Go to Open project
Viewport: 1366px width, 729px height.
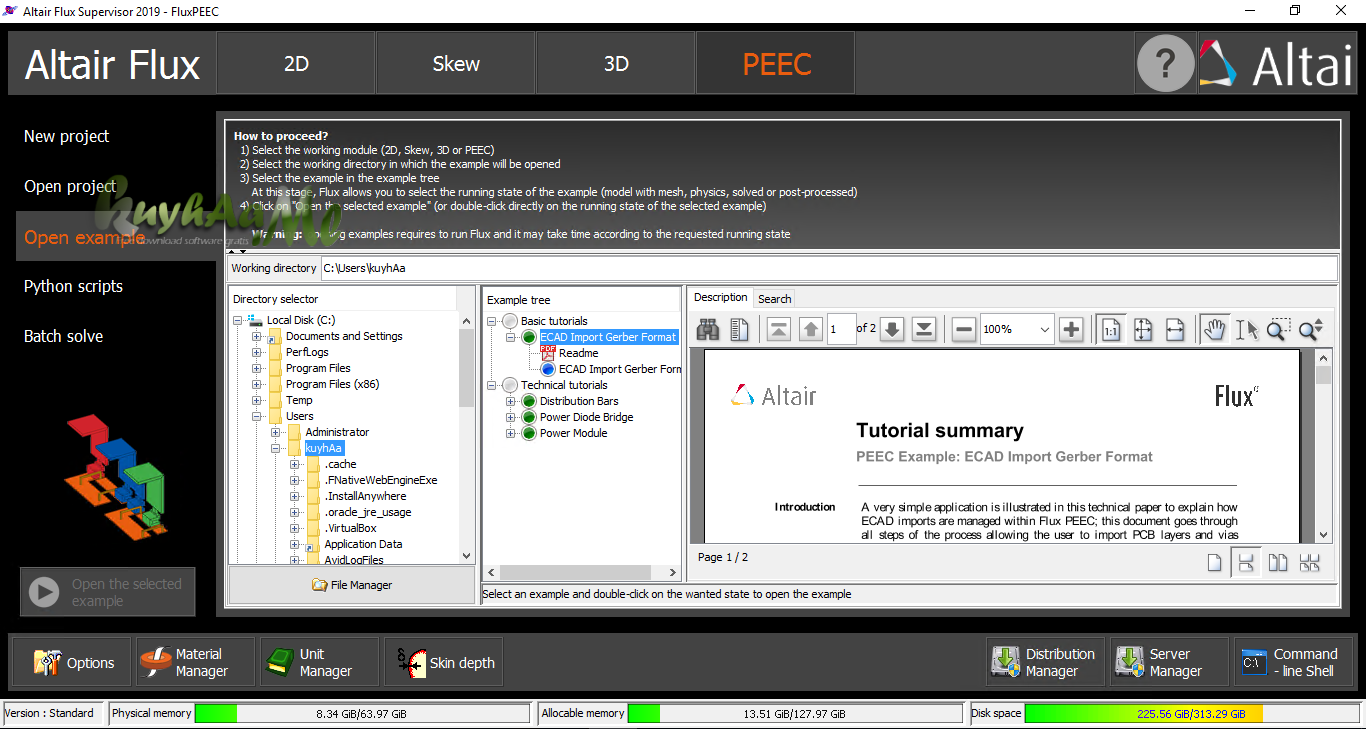tap(70, 186)
